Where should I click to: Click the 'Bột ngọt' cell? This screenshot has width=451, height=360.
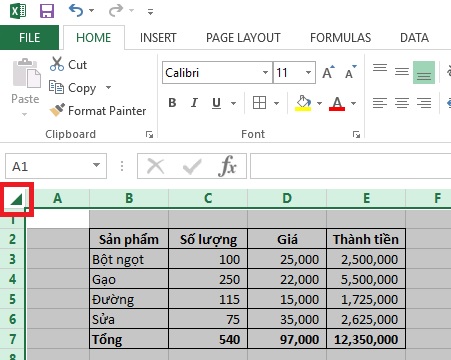click(x=129, y=259)
